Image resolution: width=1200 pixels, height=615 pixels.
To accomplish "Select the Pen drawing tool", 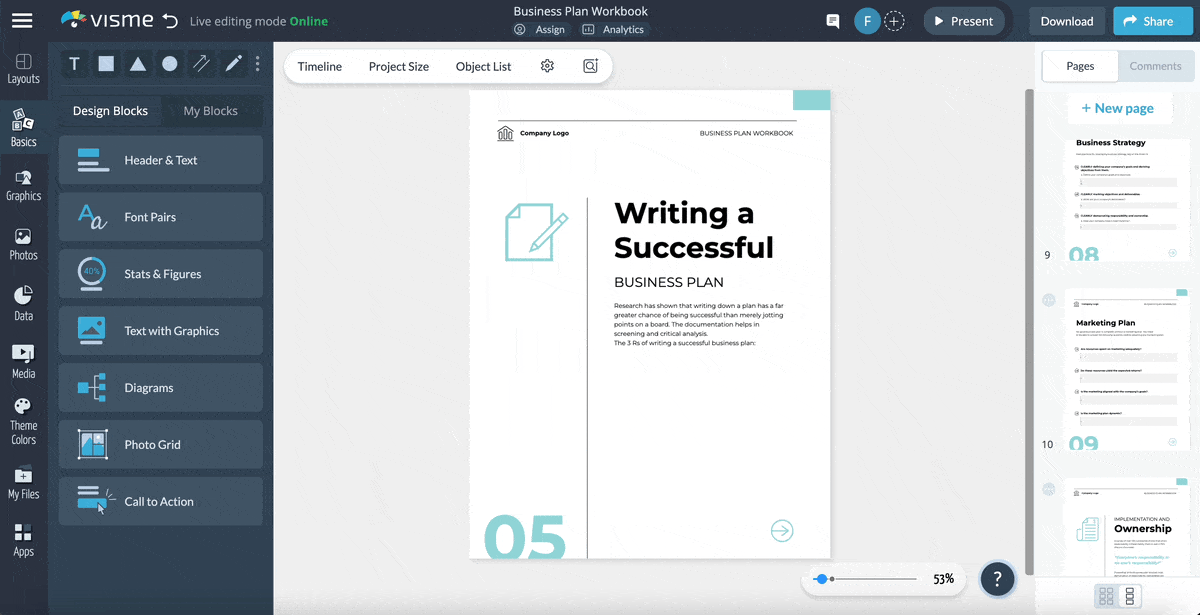I will click(233, 63).
